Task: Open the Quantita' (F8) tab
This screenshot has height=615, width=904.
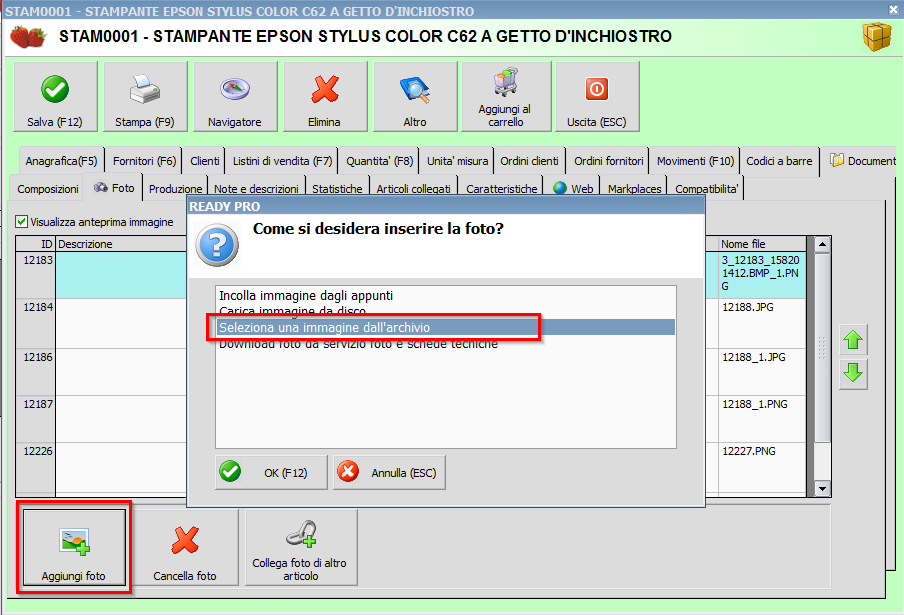Action: tap(379, 161)
